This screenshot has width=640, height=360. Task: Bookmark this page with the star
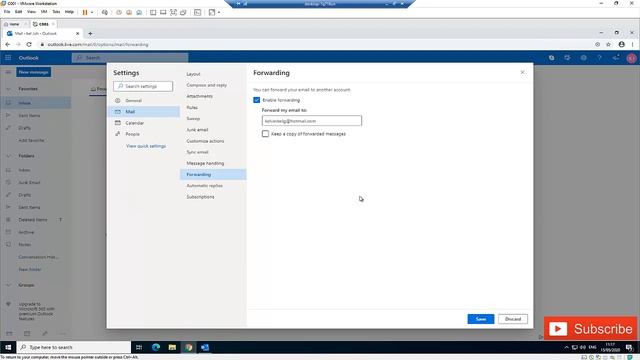tap(609, 44)
